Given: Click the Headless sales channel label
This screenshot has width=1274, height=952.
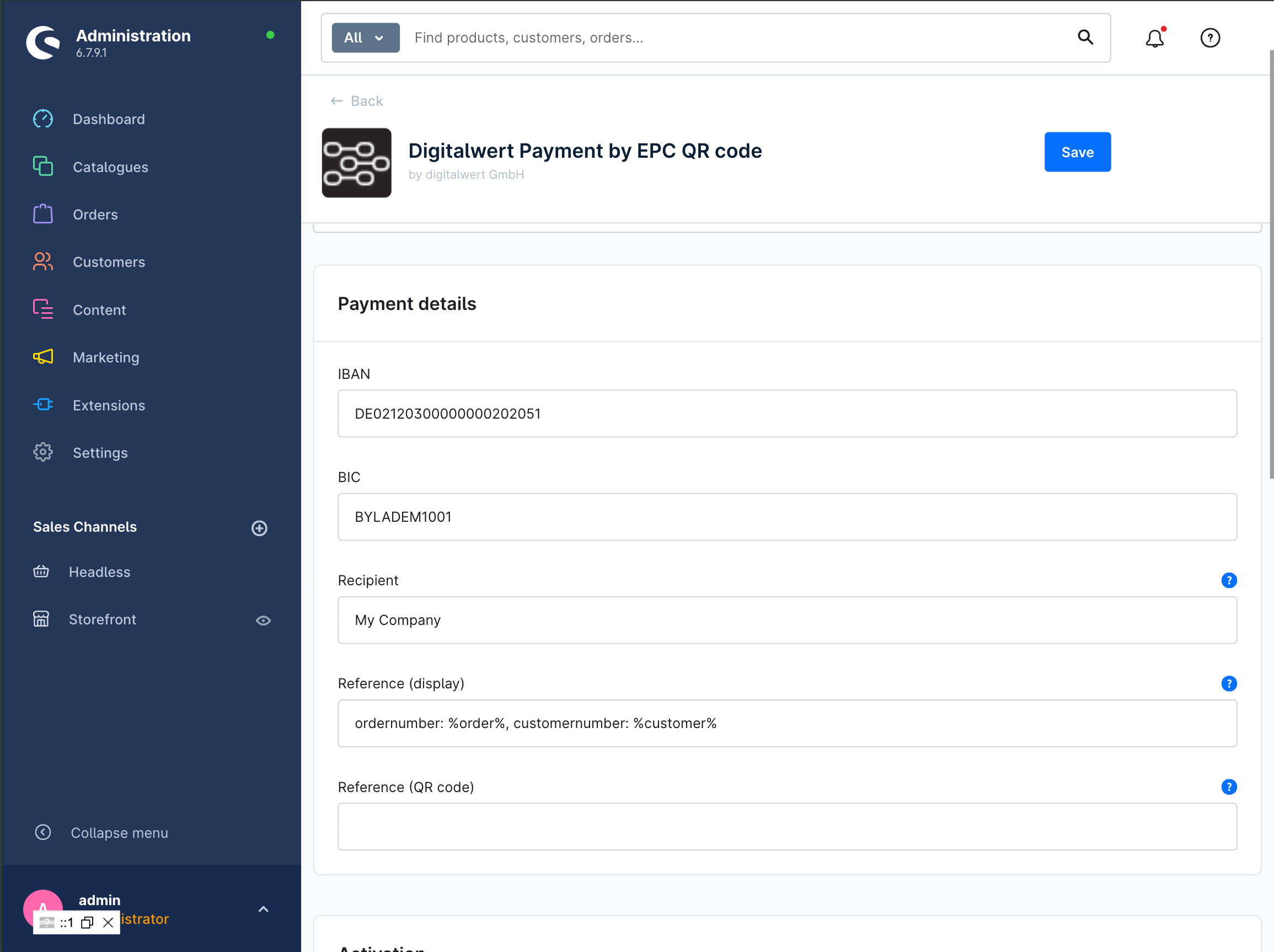Looking at the screenshot, I should (100, 572).
